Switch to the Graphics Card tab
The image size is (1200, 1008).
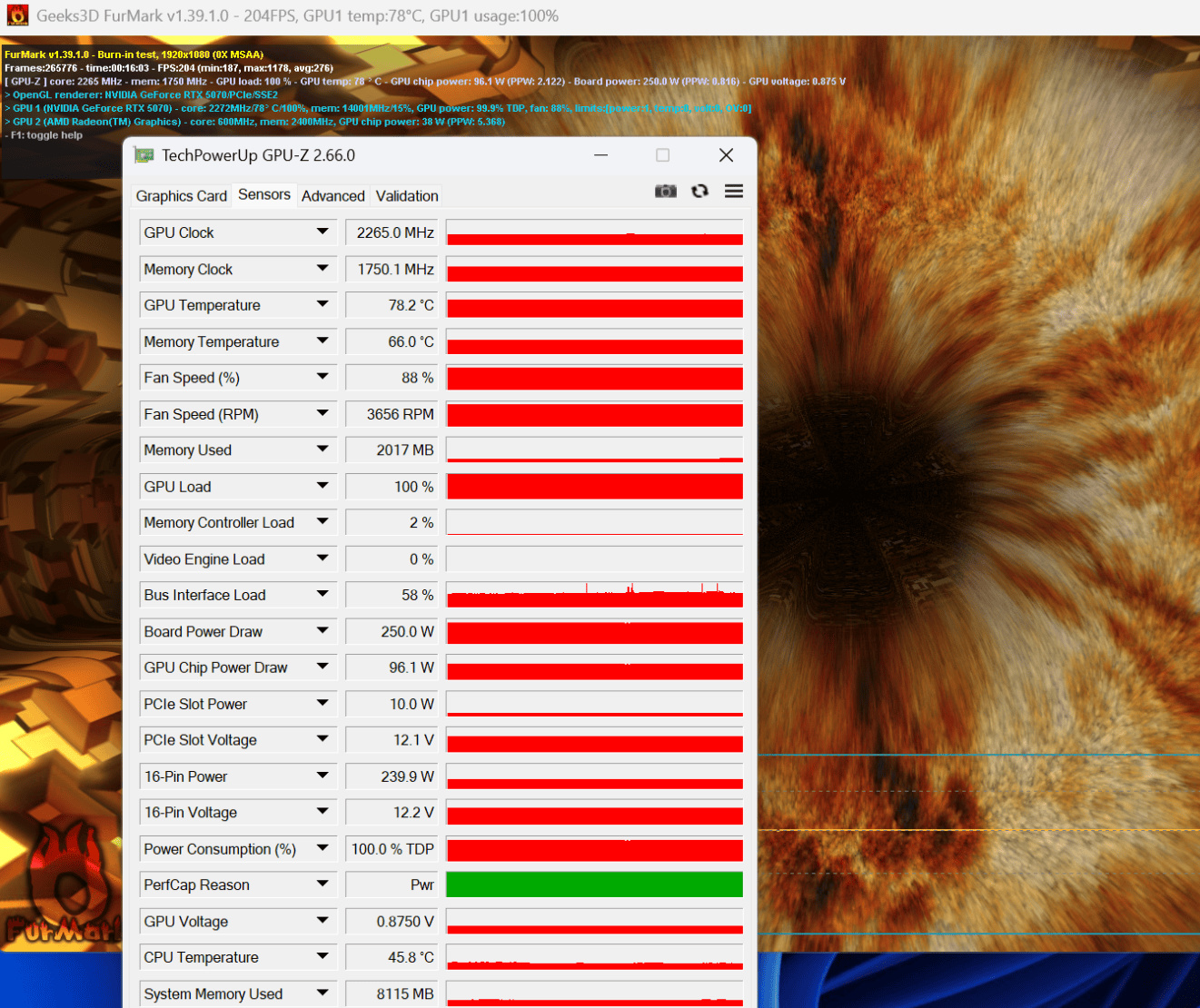(x=182, y=196)
